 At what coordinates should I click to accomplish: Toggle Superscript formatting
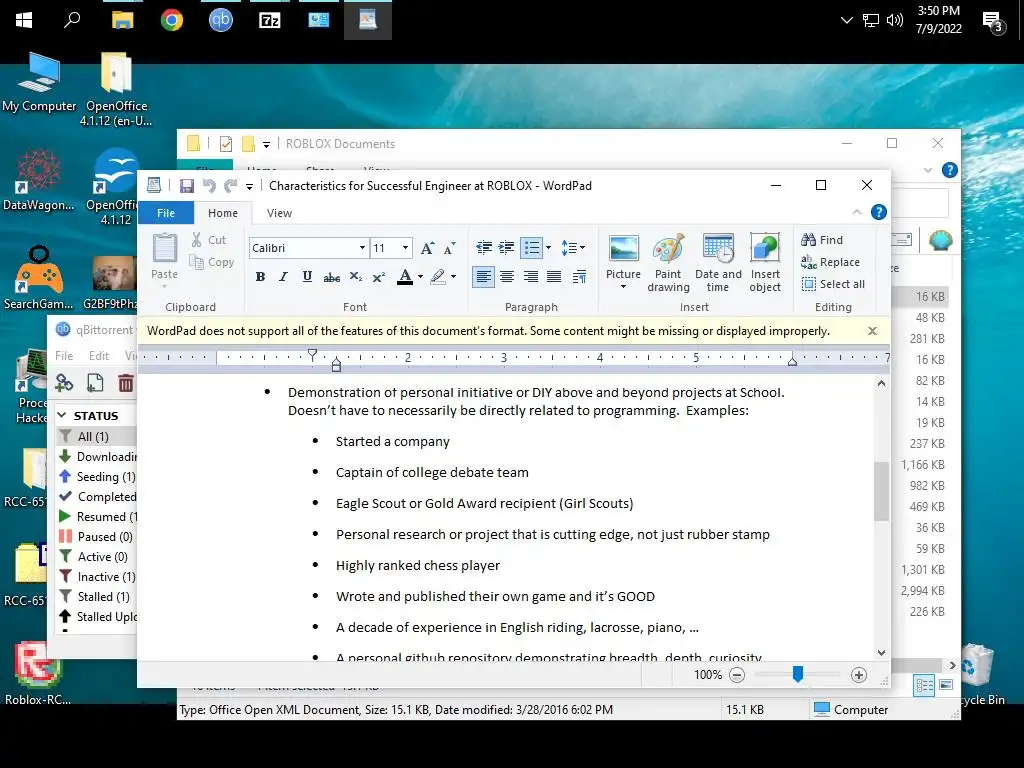(x=379, y=276)
